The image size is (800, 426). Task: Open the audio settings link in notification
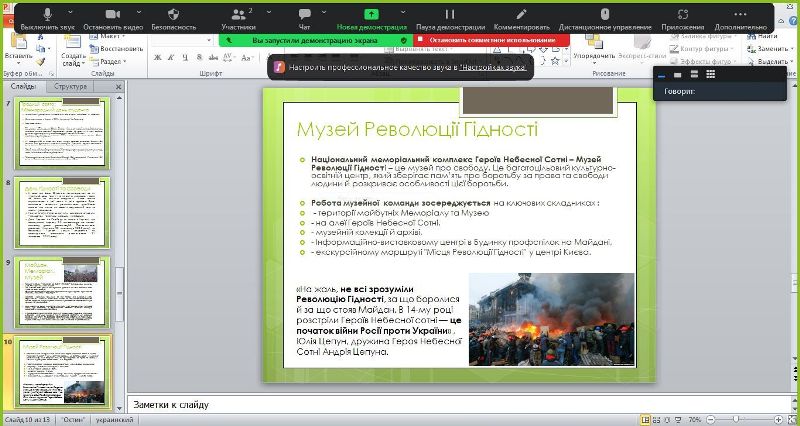491,68
